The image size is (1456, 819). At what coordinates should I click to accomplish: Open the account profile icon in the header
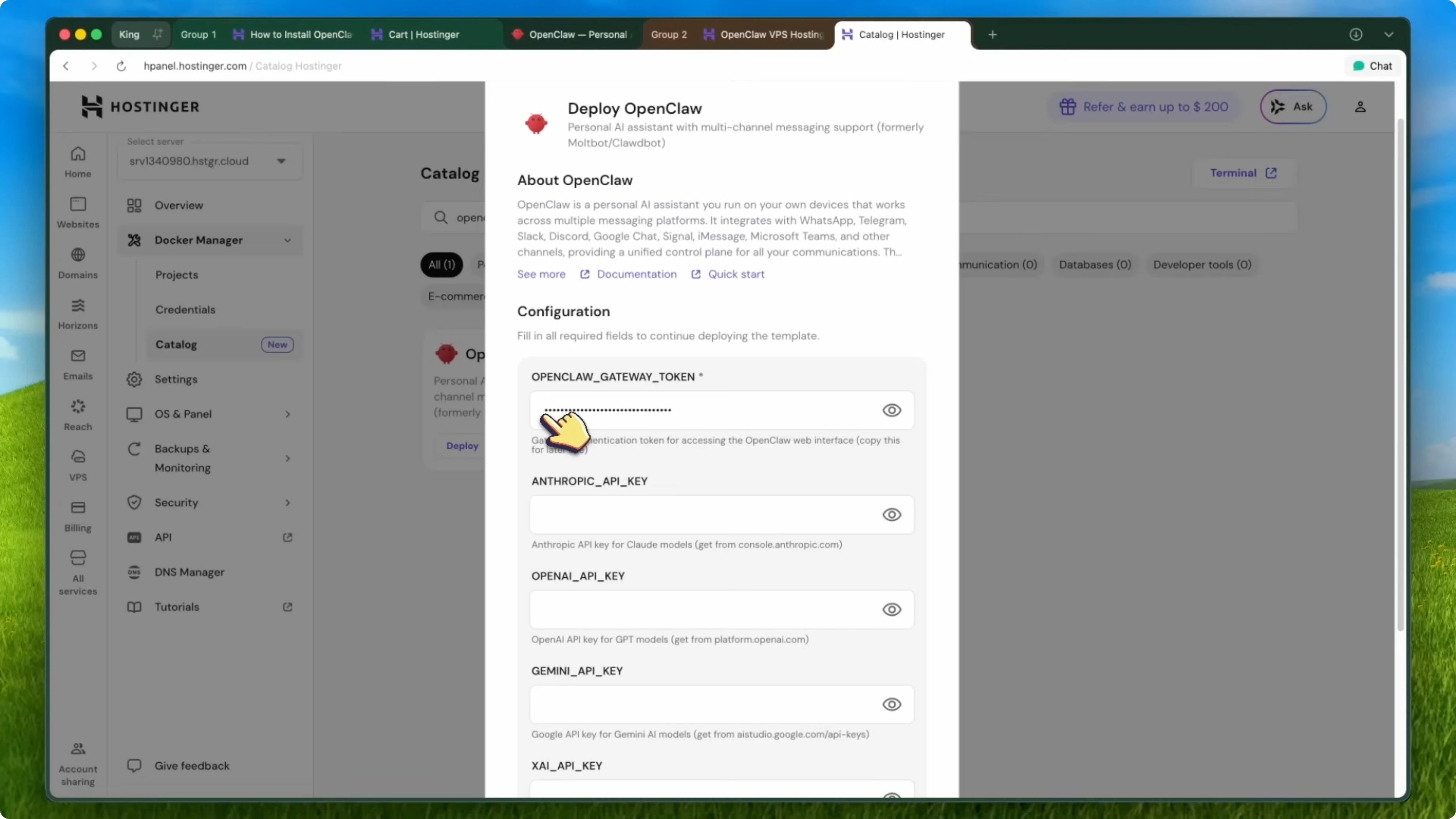tap(1361, 107)
